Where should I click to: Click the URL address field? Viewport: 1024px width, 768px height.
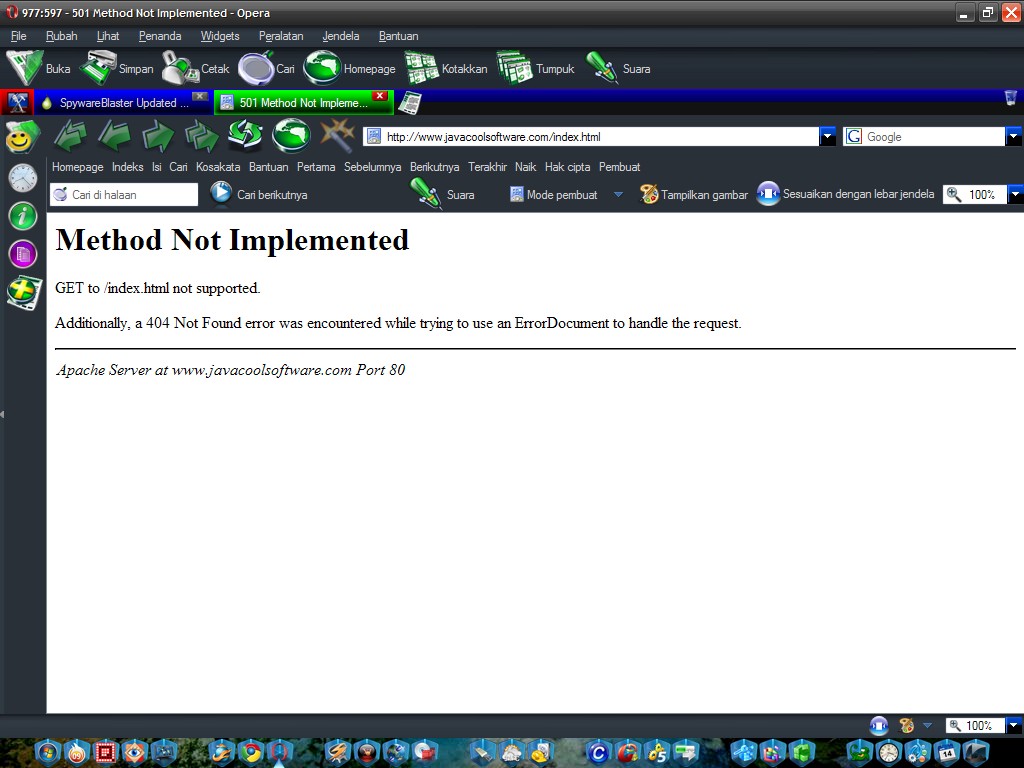coord(591,136)
